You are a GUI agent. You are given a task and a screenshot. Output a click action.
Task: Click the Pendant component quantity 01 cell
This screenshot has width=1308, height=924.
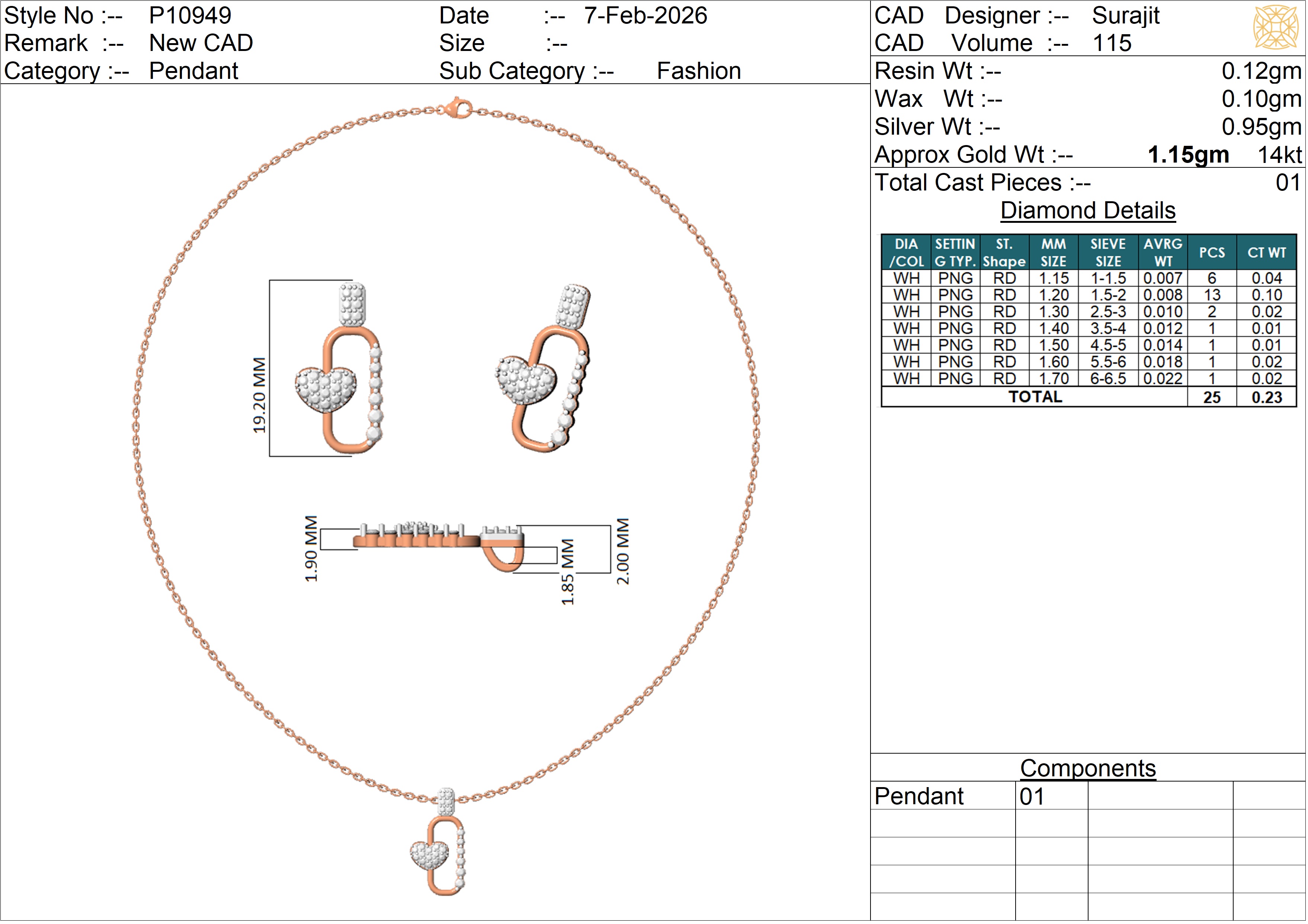(1032, 796)
